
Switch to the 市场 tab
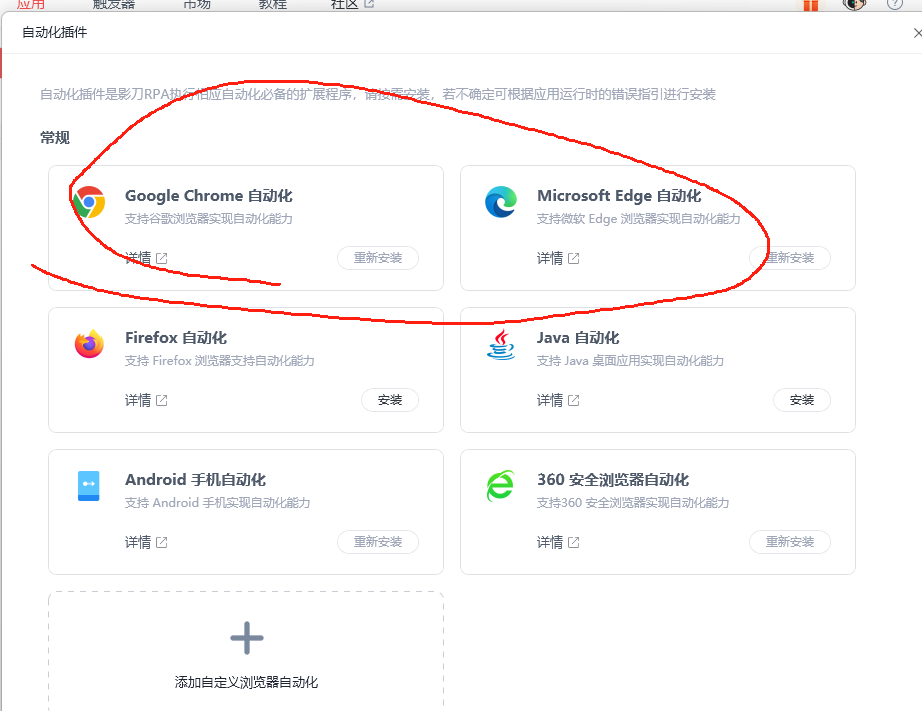tap(197, 4)
